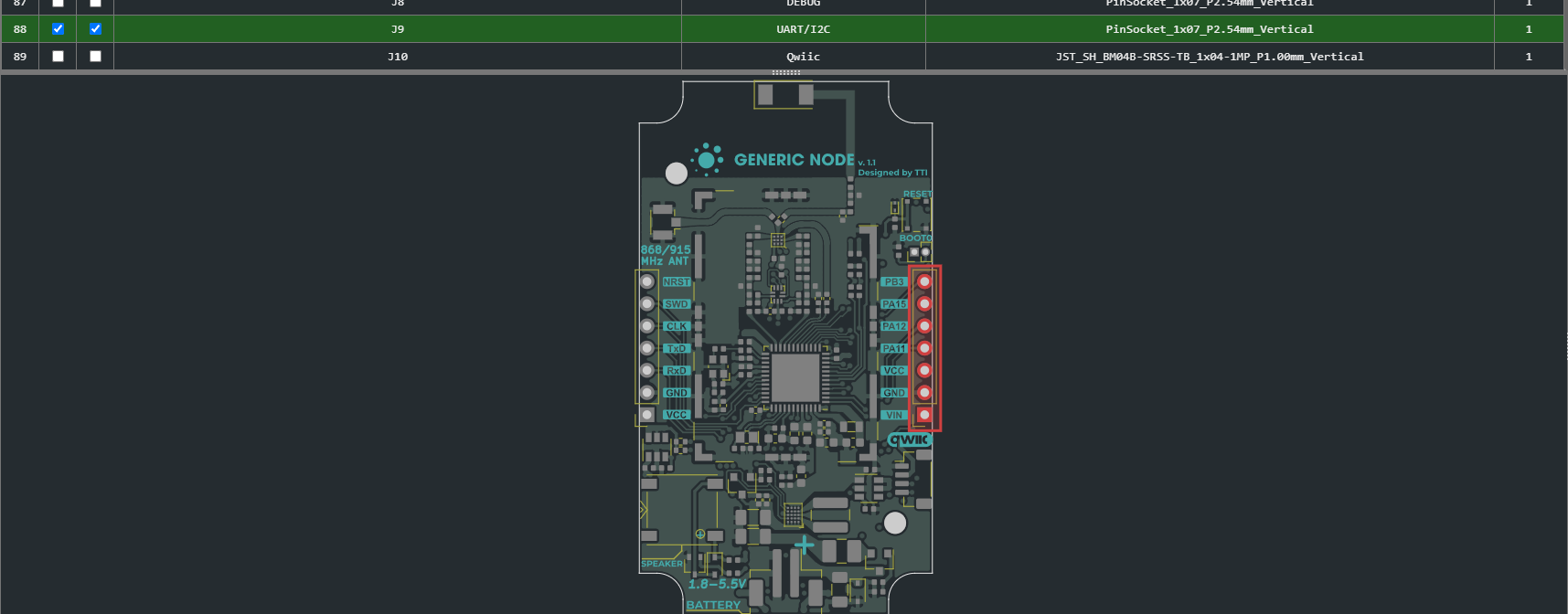Viewport: 1568px width, 614px height.
Task: Uncheck the checkbox beside the J9 reference
Action: click(x=95, y=29)
